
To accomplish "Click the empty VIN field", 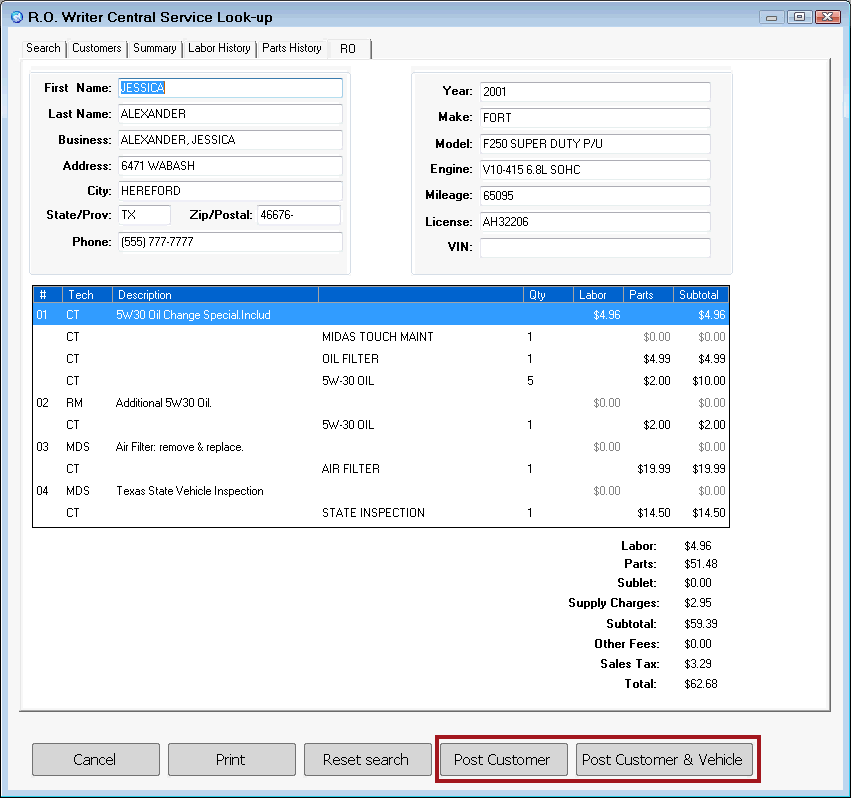I will (594, 248).
